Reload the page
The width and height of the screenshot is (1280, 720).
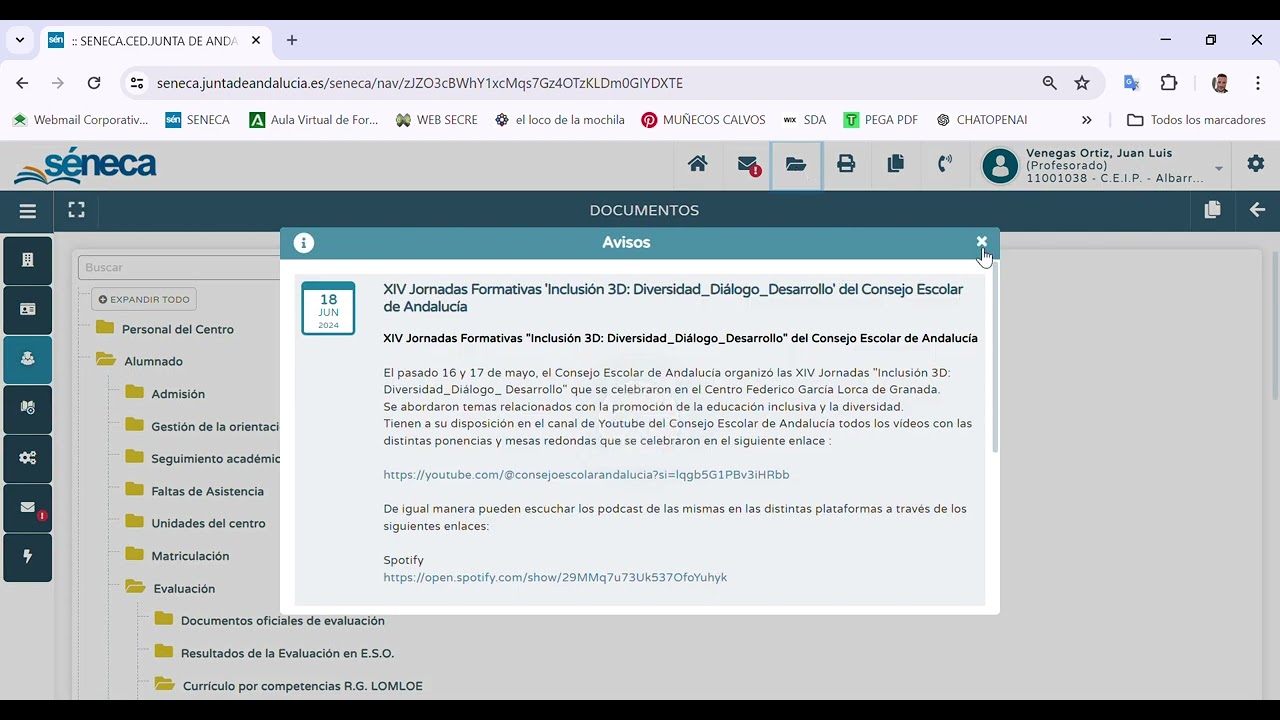click(94, 83)
